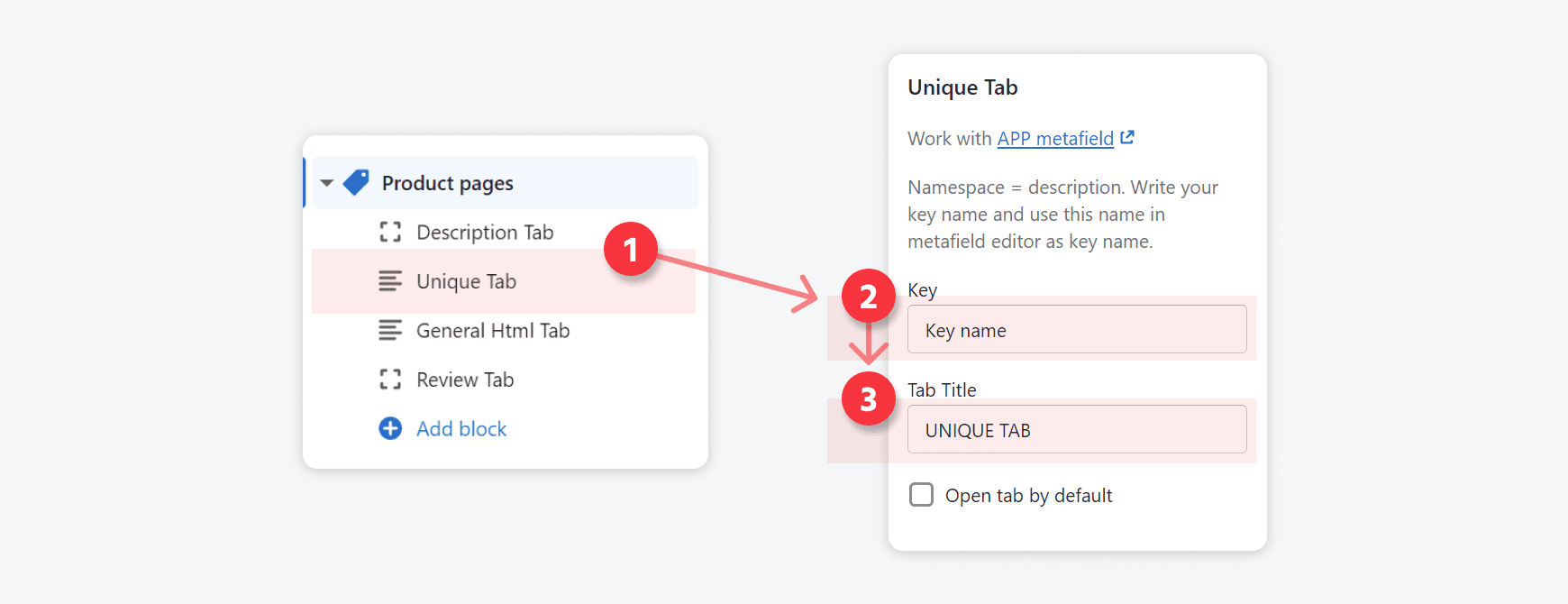Click the Tab Title field containing UNIQUE TAB
1568x604 pixels.
pos(1077,430)
